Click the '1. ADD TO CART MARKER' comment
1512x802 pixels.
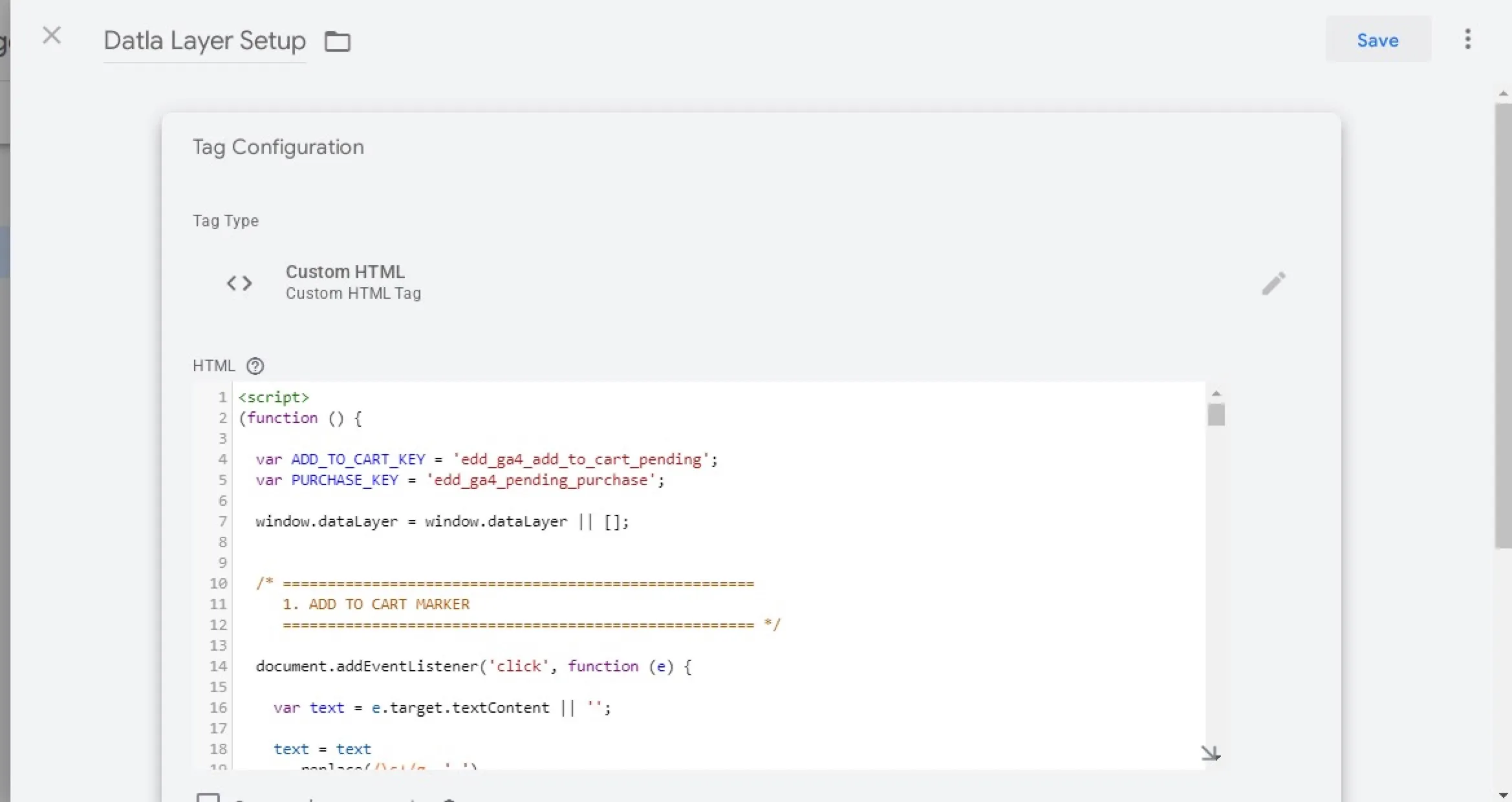pos(376,604)
